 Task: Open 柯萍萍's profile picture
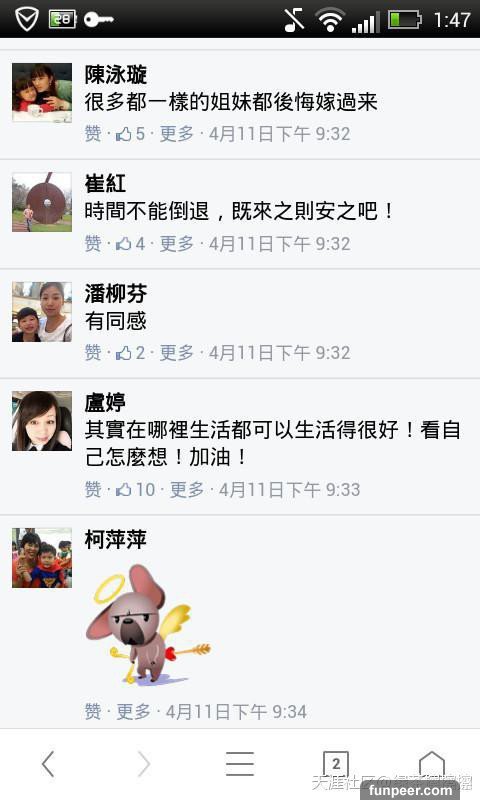[x=42, y=558]
